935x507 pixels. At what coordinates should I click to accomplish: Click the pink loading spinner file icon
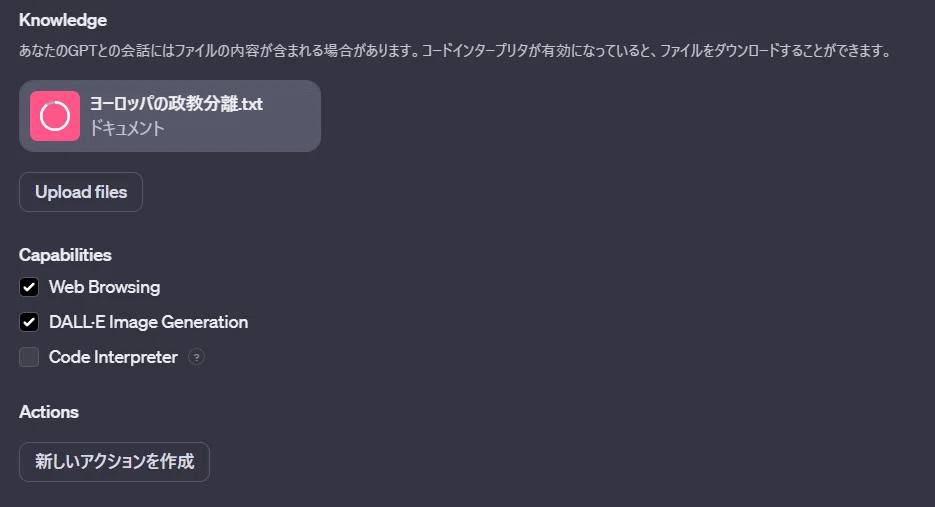55,116
